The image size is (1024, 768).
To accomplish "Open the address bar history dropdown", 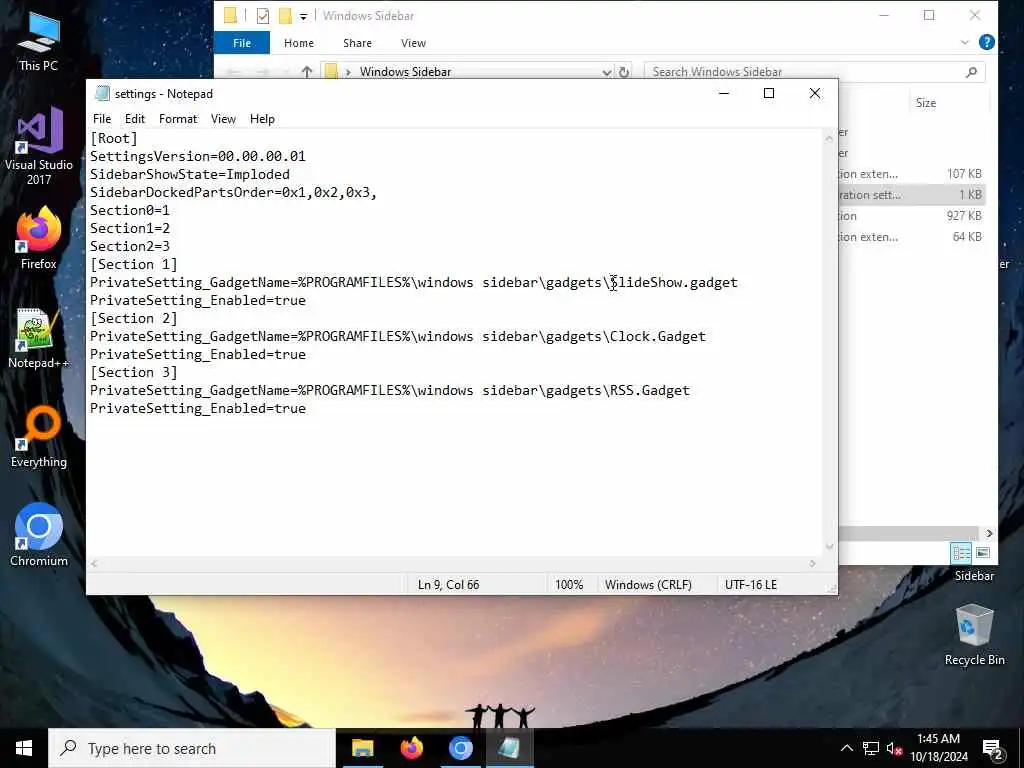I will point(607,72).
